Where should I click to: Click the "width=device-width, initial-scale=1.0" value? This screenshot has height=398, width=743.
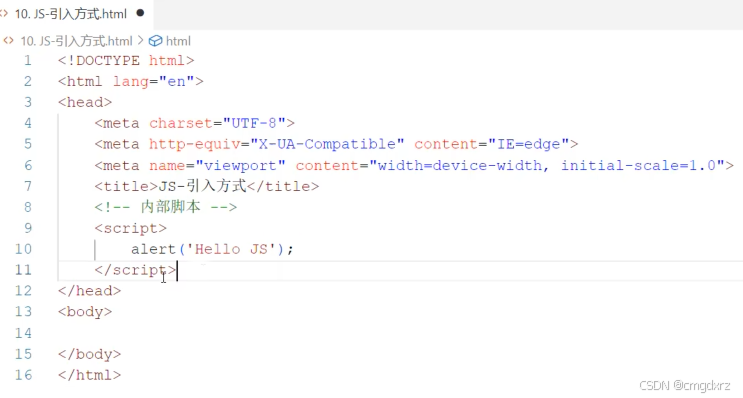[547, 165]
